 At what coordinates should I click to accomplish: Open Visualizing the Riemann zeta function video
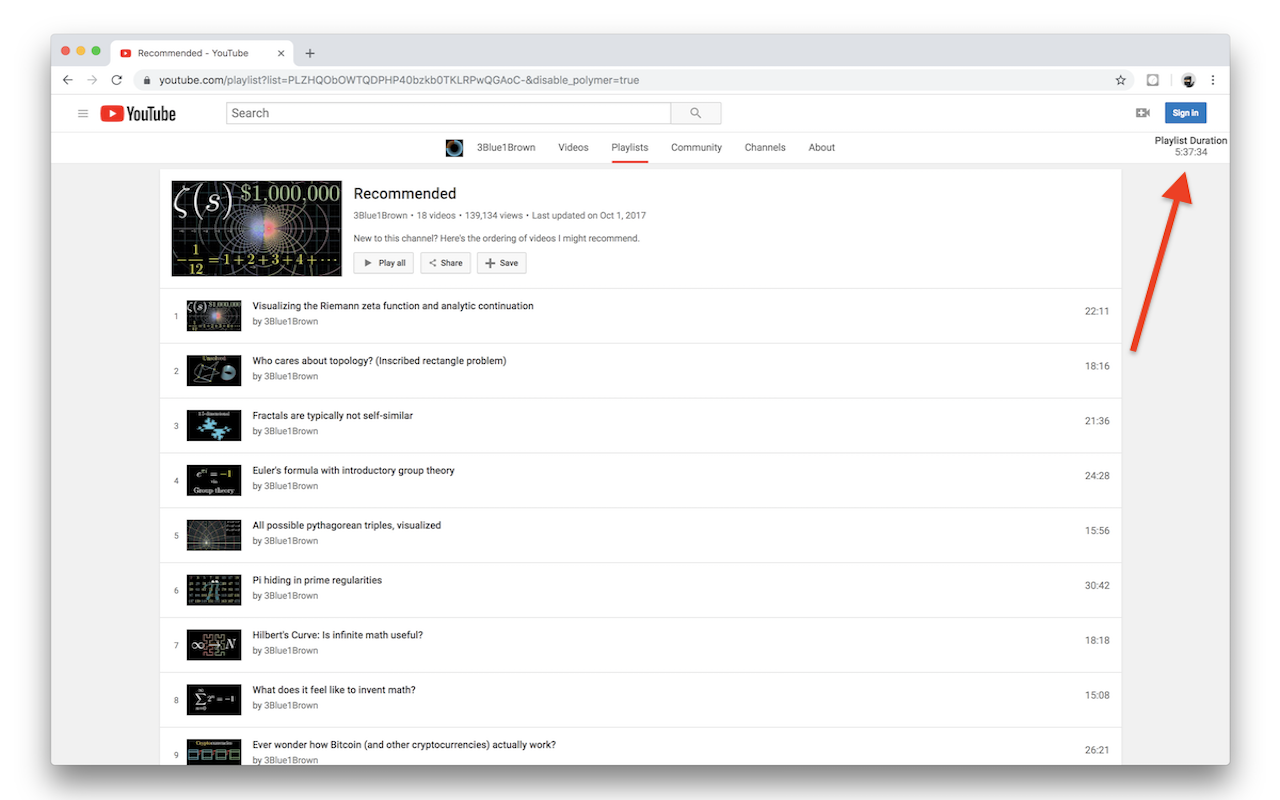click(x=393, y=306)
